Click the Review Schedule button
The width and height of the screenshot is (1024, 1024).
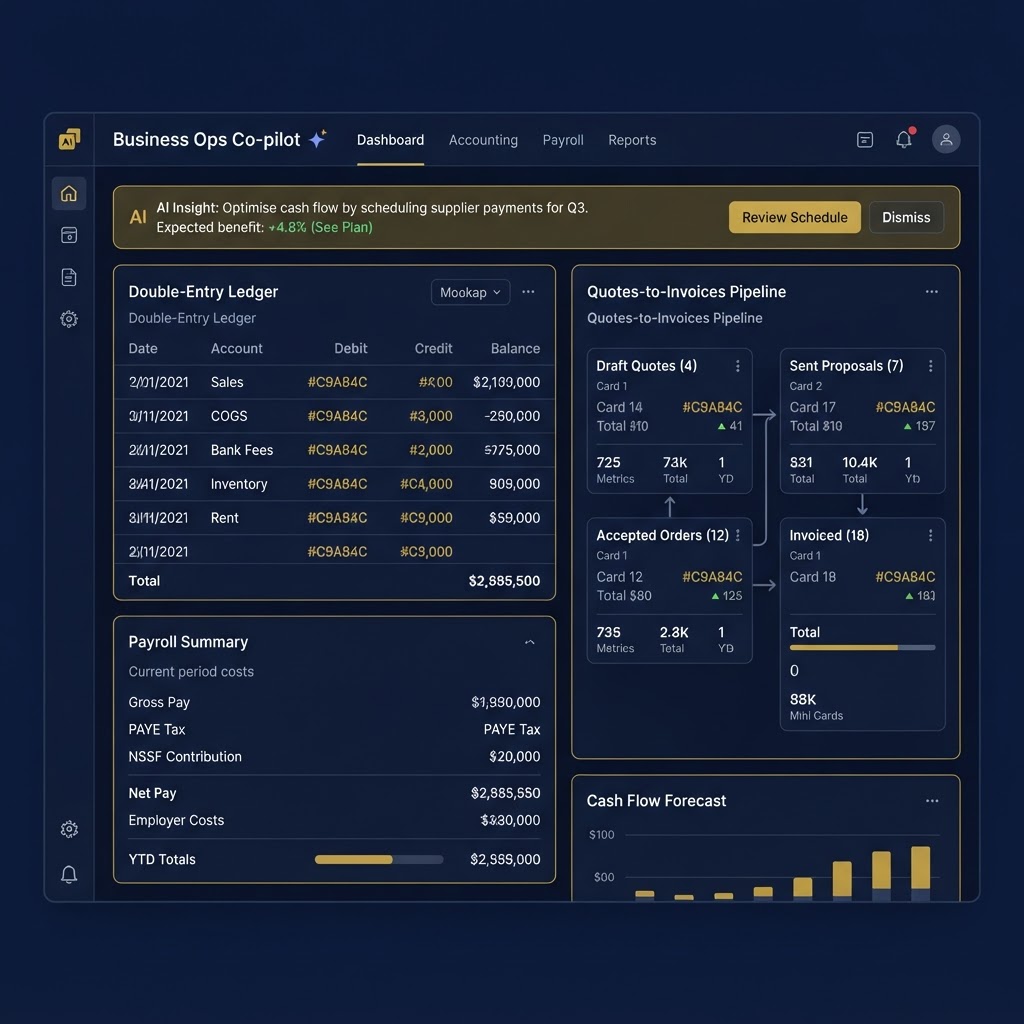(x=795, y=217)
